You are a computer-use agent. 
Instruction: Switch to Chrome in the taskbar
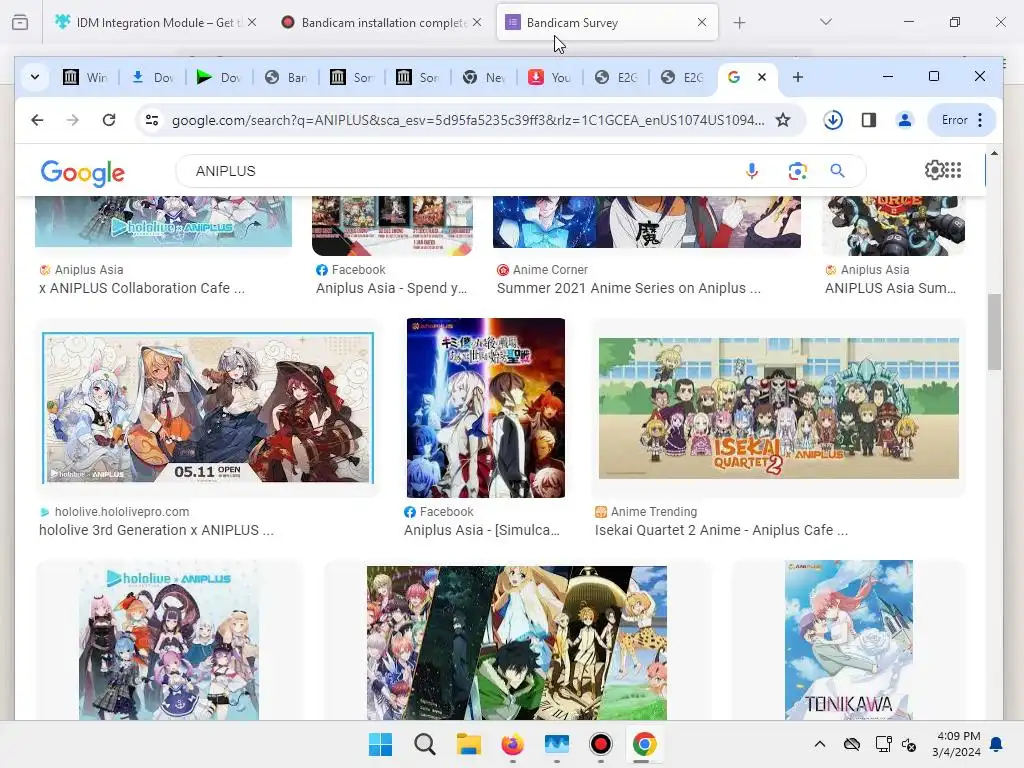(x=644, y=744)
